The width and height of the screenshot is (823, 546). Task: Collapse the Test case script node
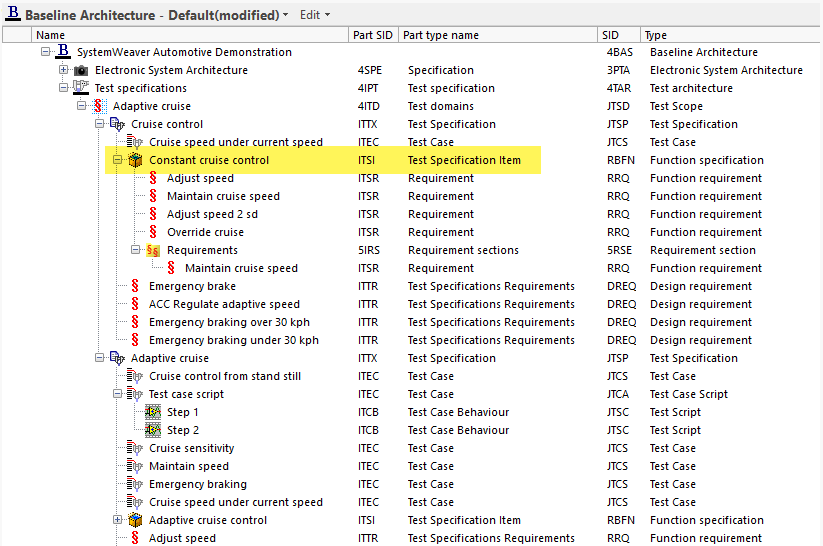118,393
